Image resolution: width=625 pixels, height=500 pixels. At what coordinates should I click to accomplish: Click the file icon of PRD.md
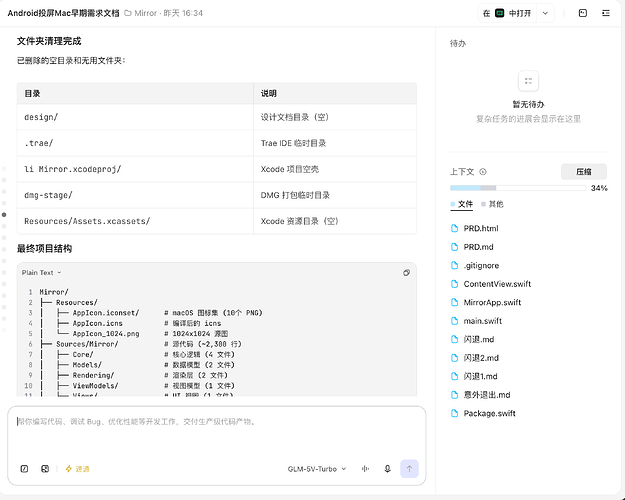coord(454,247)
